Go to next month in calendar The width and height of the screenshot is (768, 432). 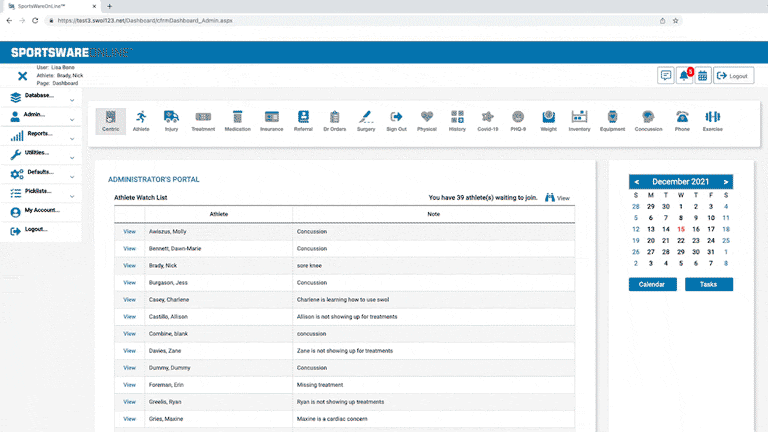pos(725,182)
